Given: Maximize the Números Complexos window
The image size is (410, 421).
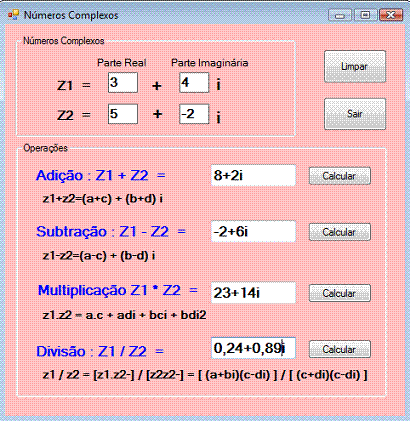Looking at the screenshot, I should click(366, 15).
